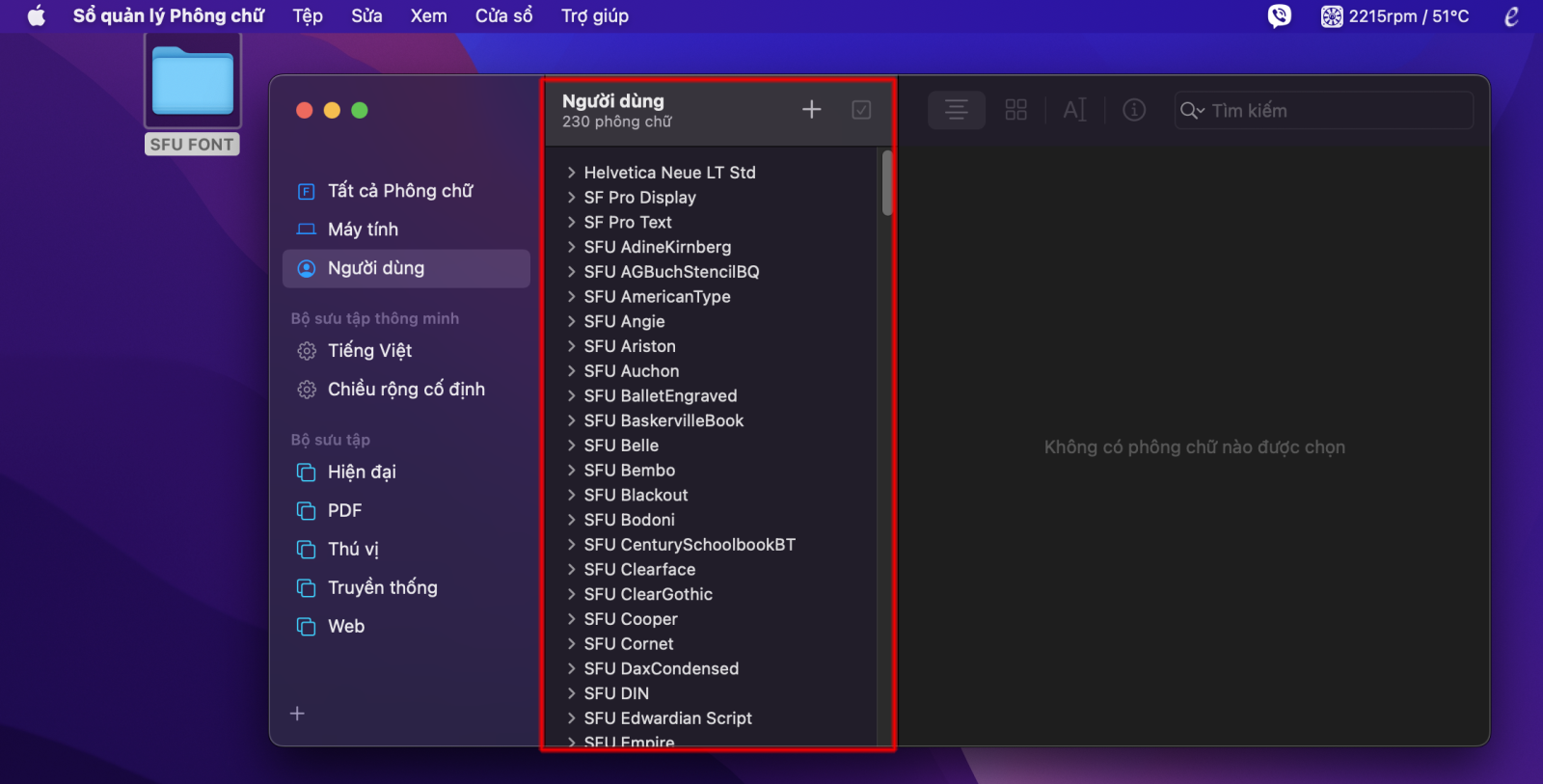Expand SF Pro Text font family
Viewport: 1543px width, 784px height.
pos(571,223)
